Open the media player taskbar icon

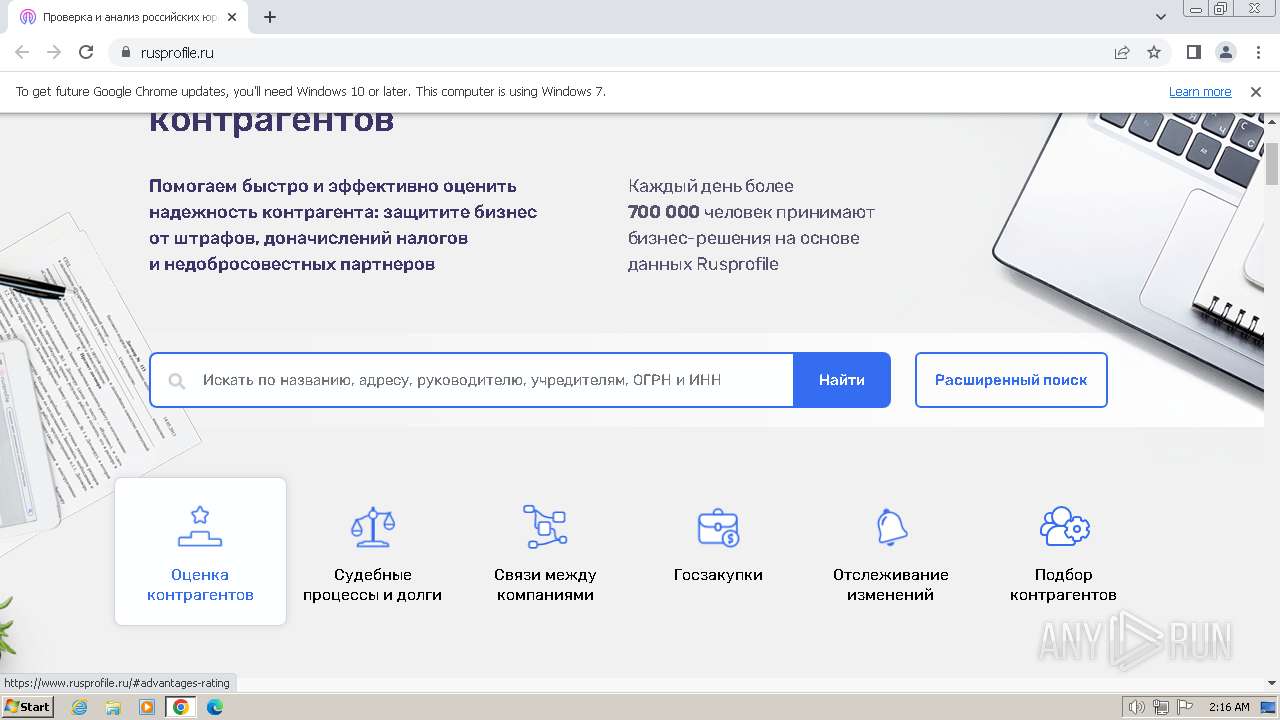pyautogui.click(x=147, y=707)
